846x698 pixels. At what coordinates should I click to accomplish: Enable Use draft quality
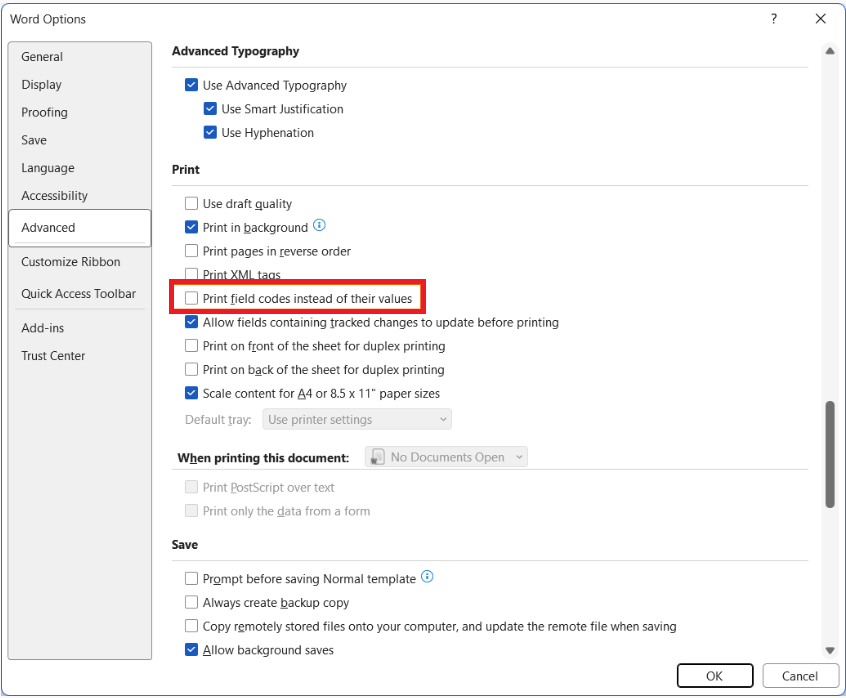(x=192, y=203)
